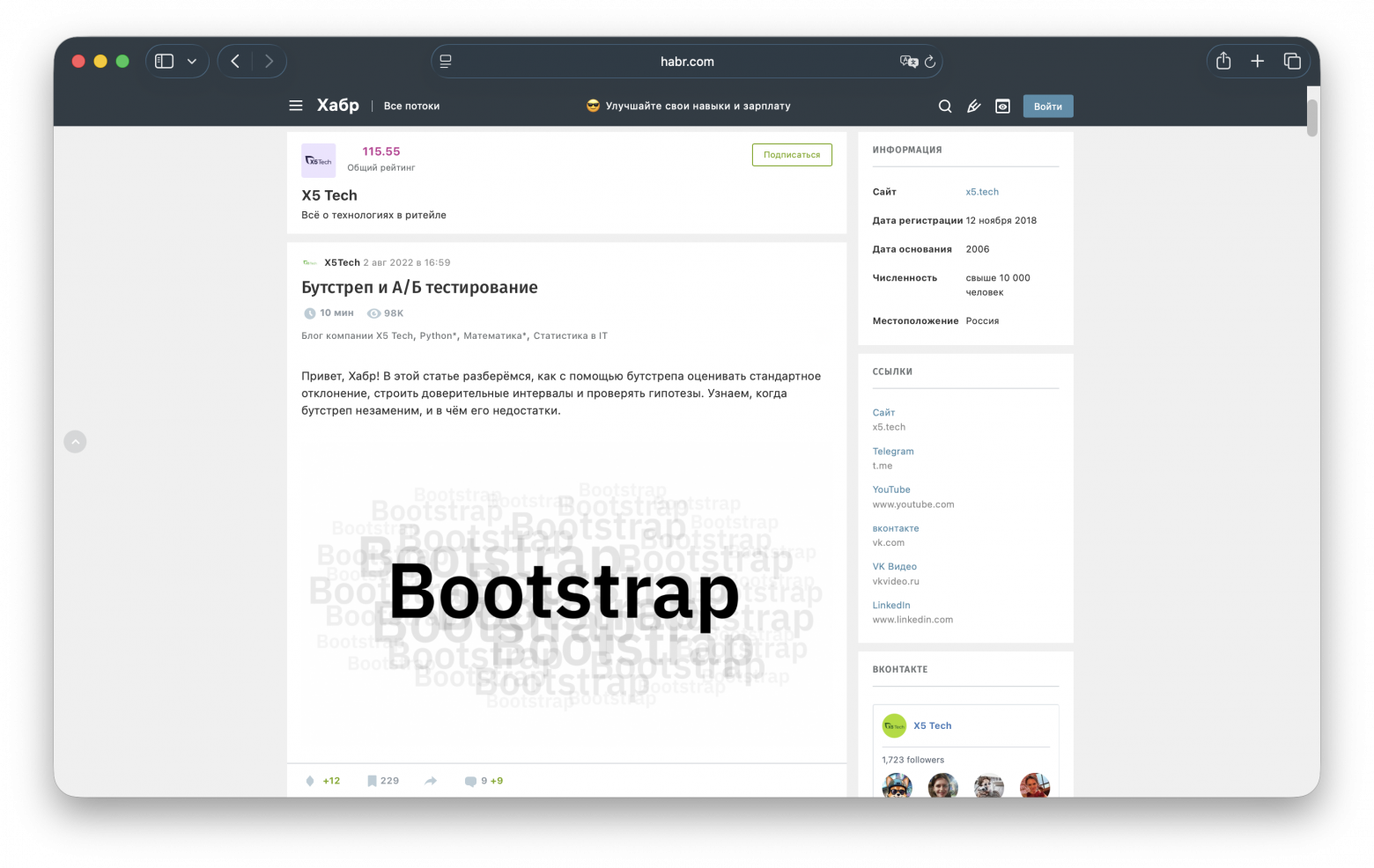The width and height of the screenshot is (1374, 868).
Task: Click the search magnifier icon
Action: (945, 107)
